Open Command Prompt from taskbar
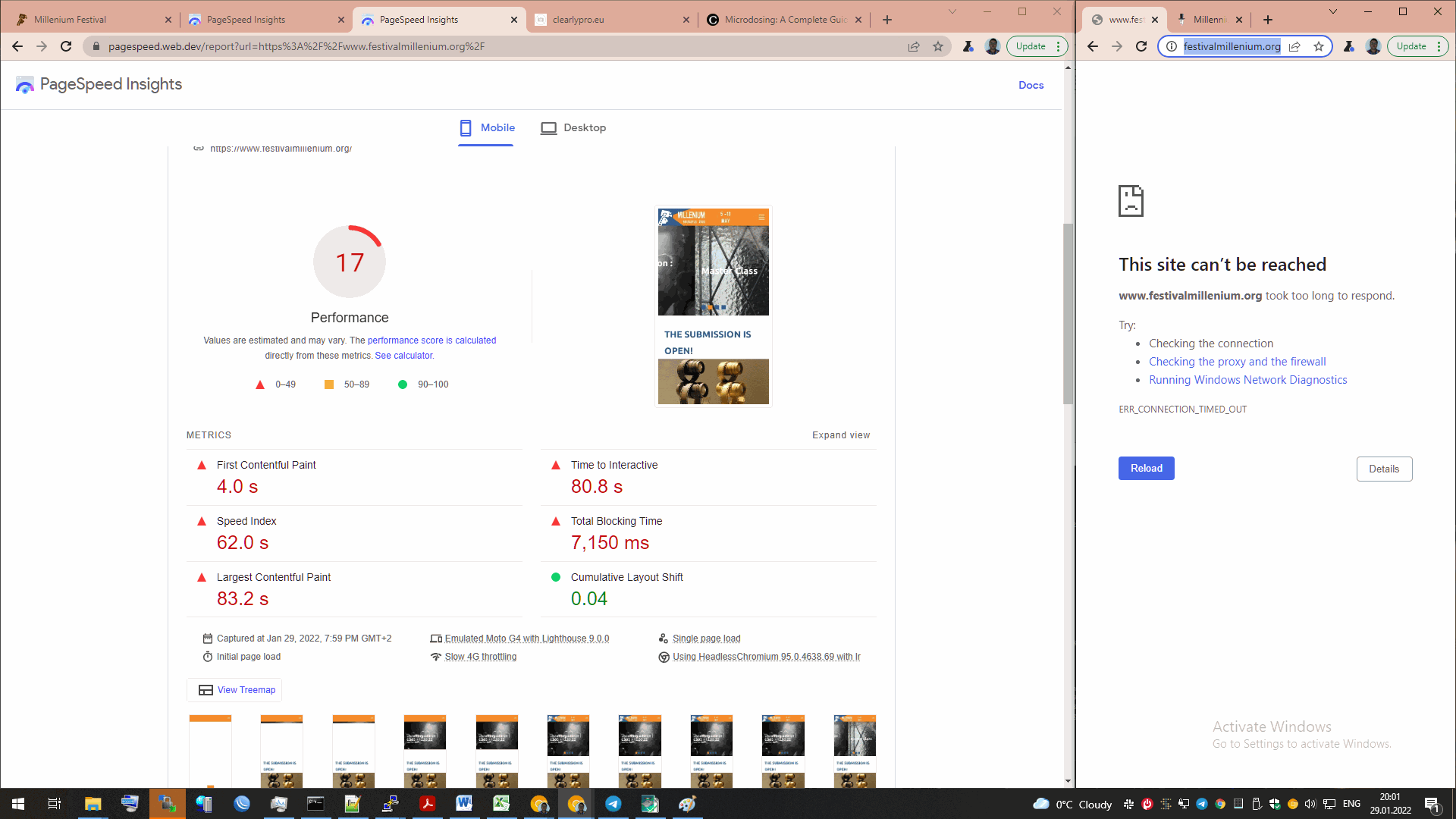 (315, 804)
